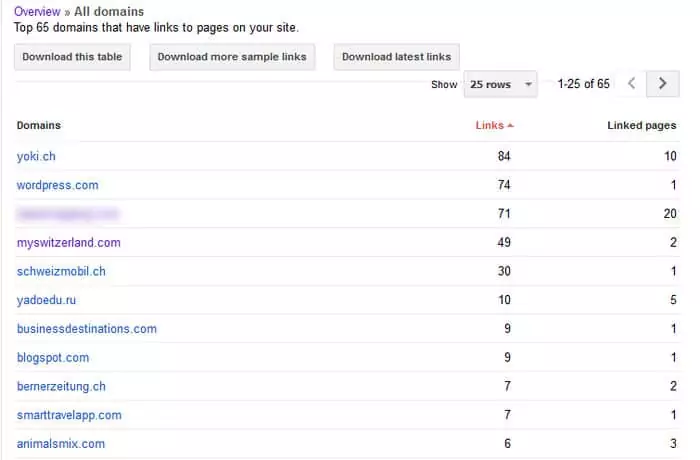Screen dimensions: 700x460
Task: Click the 10 links value for yadoedu.ru
Action: [x=504, y=300]
